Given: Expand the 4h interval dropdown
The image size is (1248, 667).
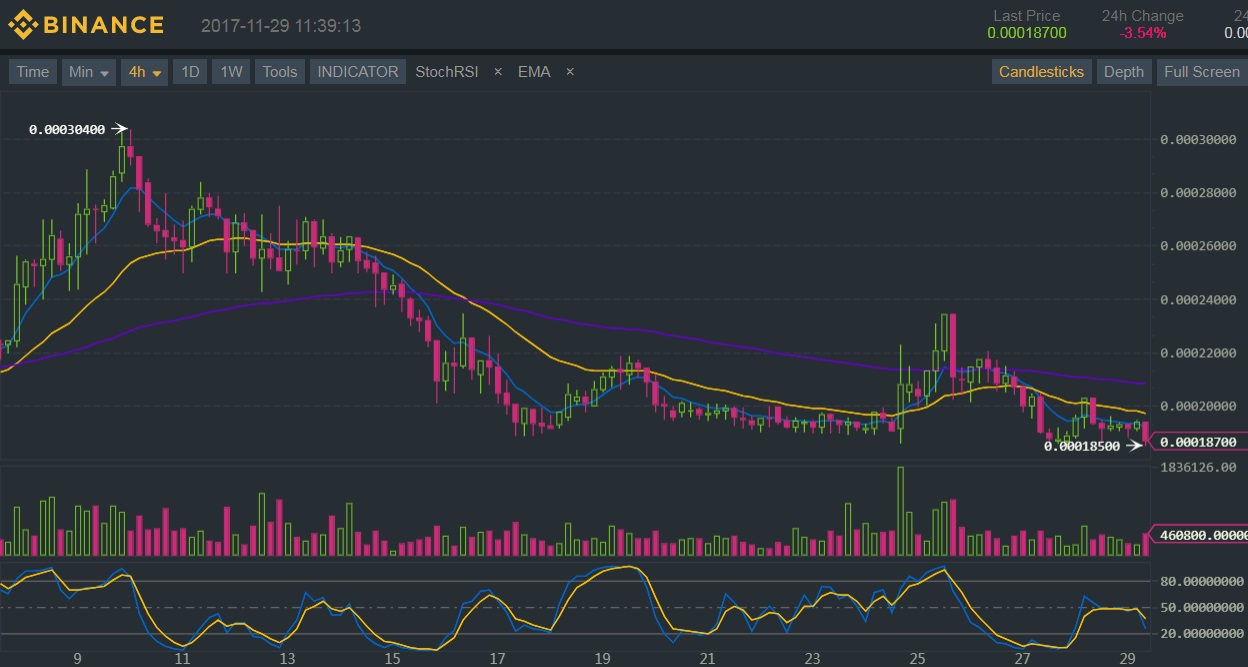Looking at the screenshot, I should [x=145, y=72].
